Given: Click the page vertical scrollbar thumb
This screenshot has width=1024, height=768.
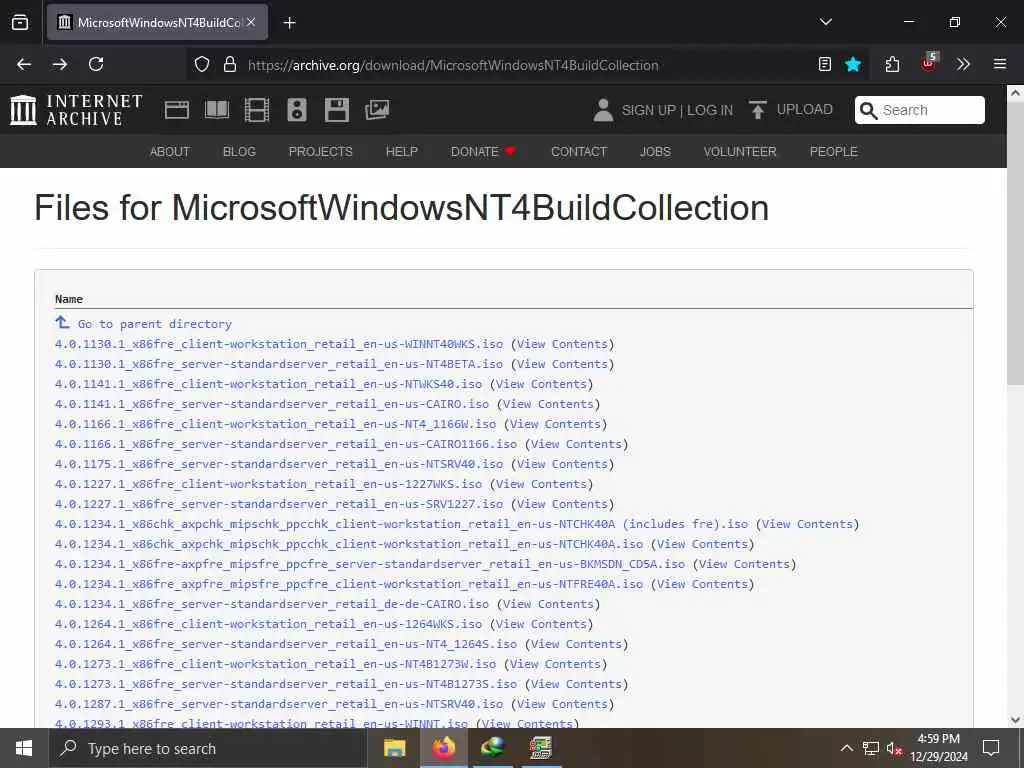Looking at the screenshot, I should (x=1015, y=243).
